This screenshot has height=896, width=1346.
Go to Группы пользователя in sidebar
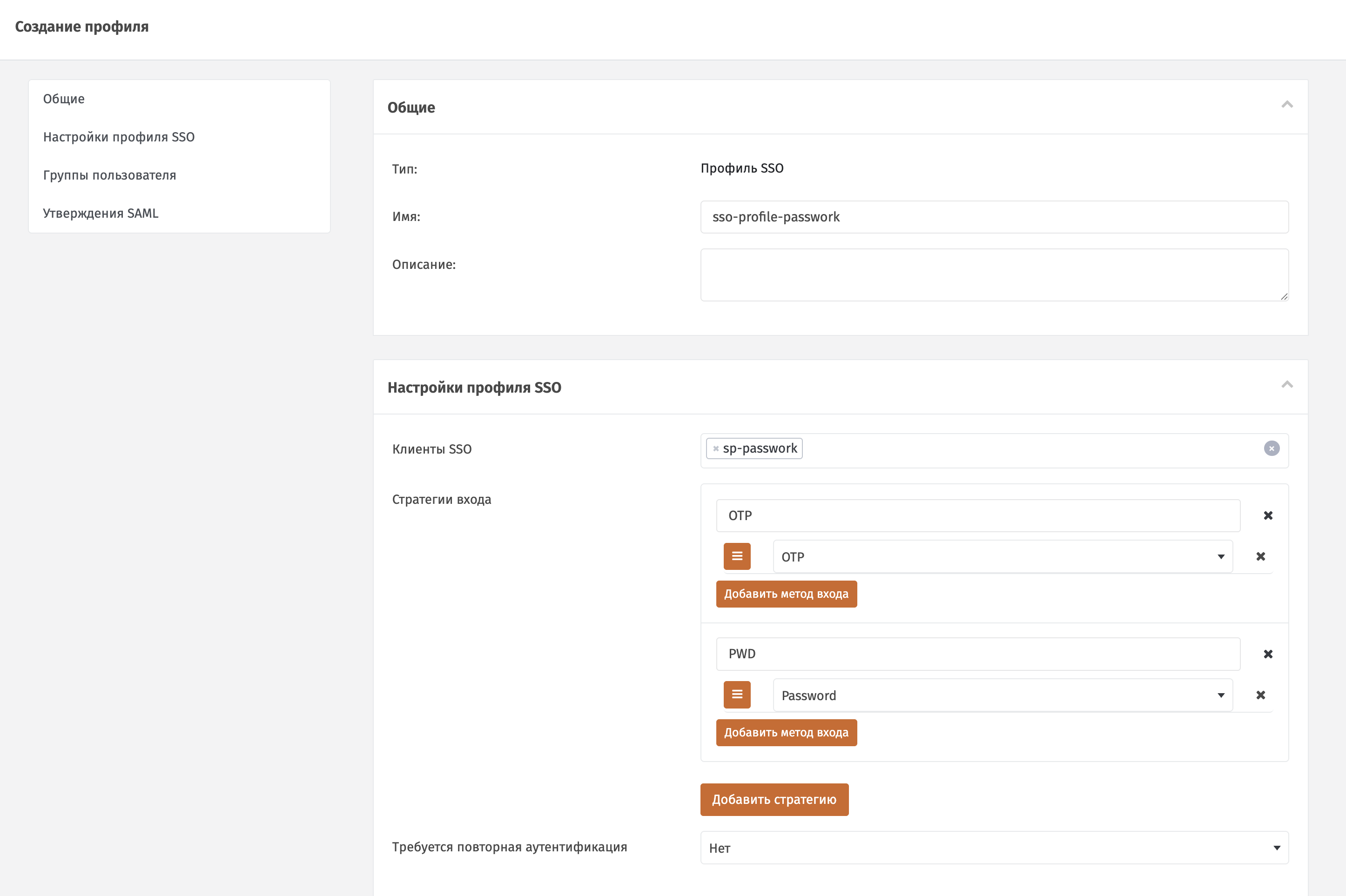pos(110,175)
